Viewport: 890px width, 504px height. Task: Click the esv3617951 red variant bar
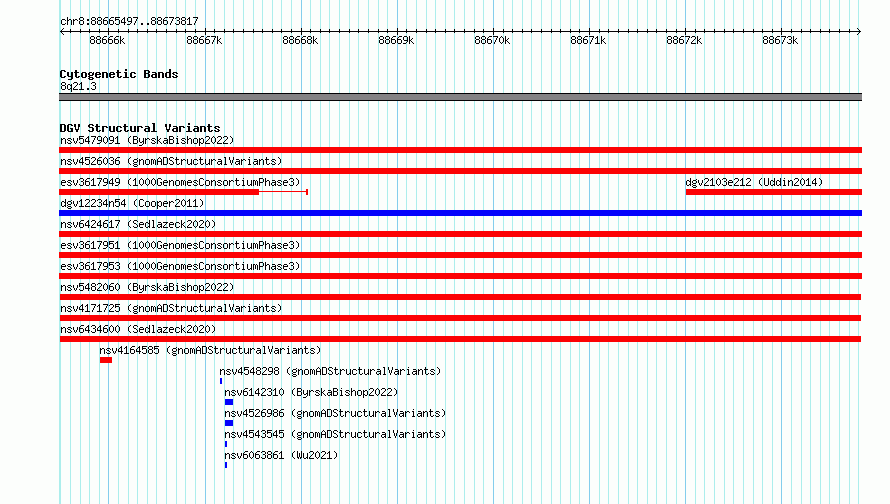(x=460, y=255)
